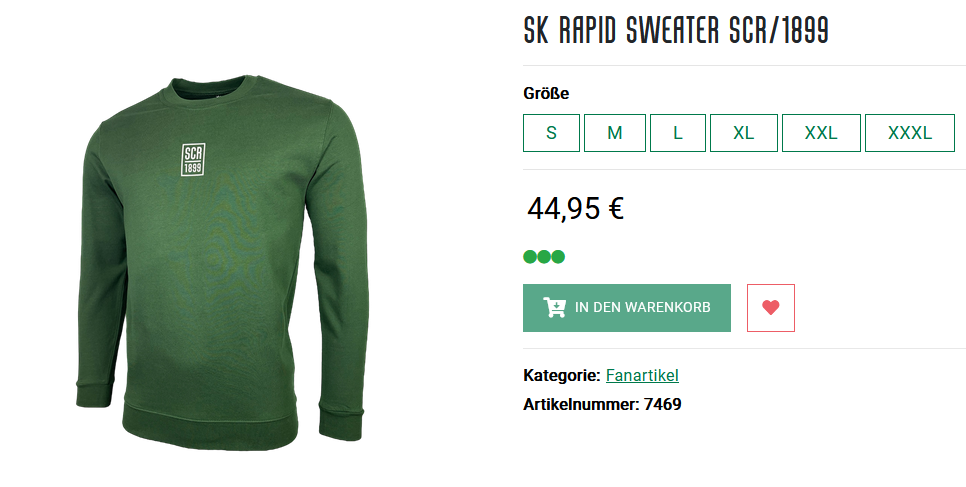Image resolution: width=966 pixels, height=487 pixels.
Task: Choose the XXL size option
Action: click(x=821, y=133)
